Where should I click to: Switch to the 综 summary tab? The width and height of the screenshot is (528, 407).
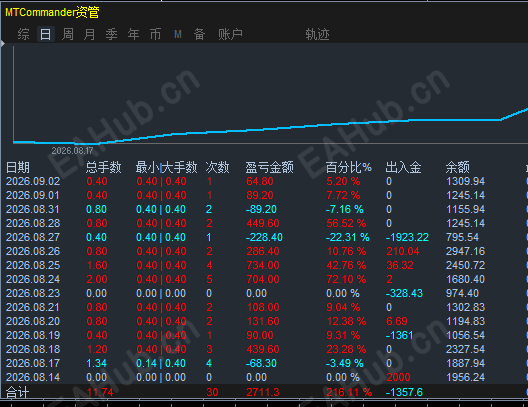[x=23, y=34]
